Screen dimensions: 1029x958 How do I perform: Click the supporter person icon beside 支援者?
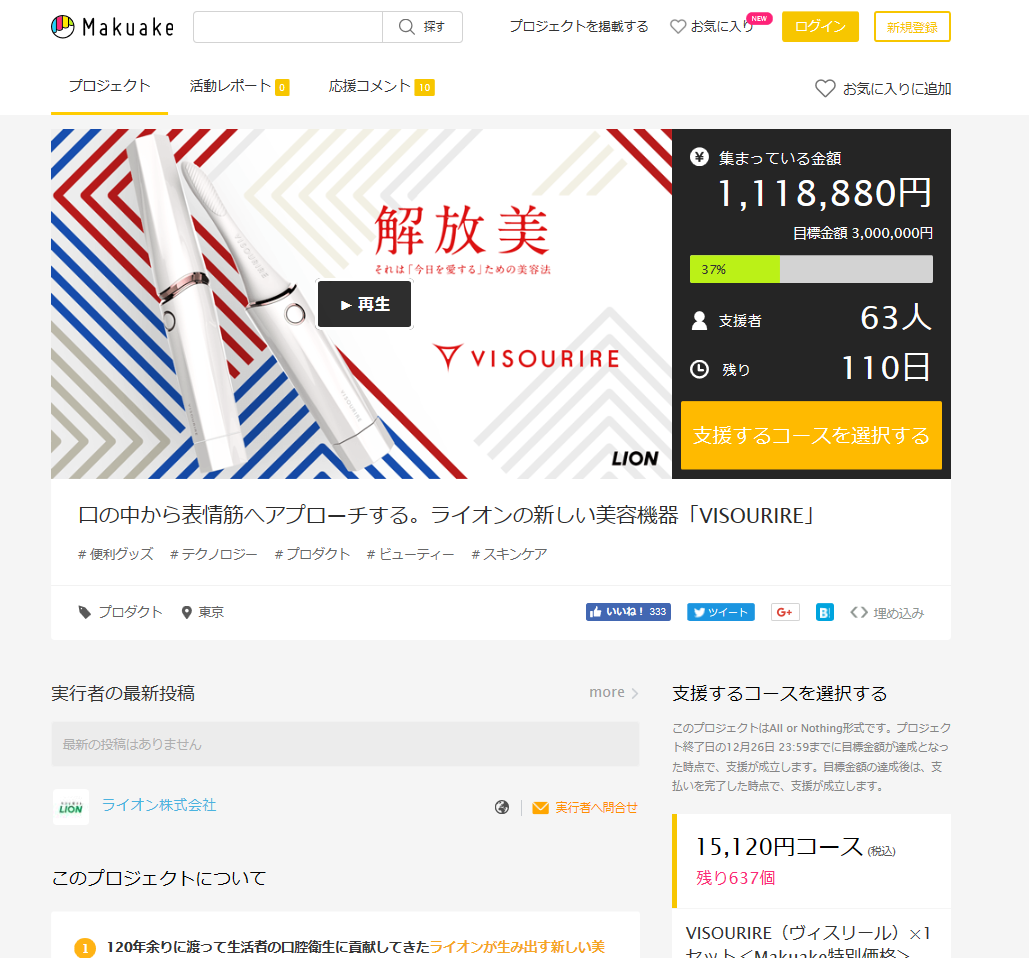[700, 320]
